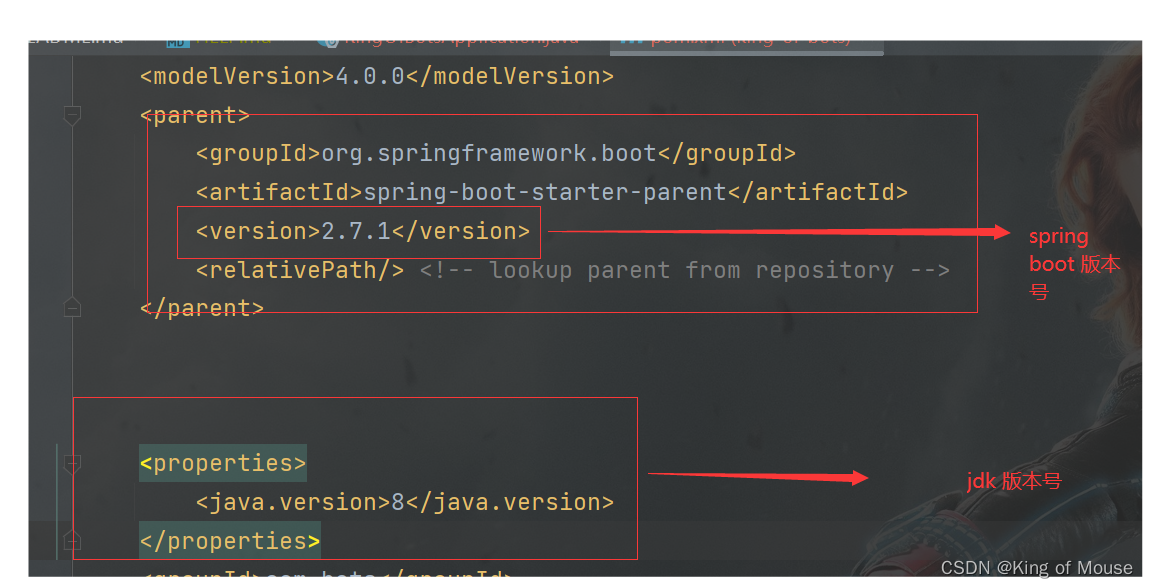
Task: Click the highlighted </properties> closing tag
Action: pos(230,541)
